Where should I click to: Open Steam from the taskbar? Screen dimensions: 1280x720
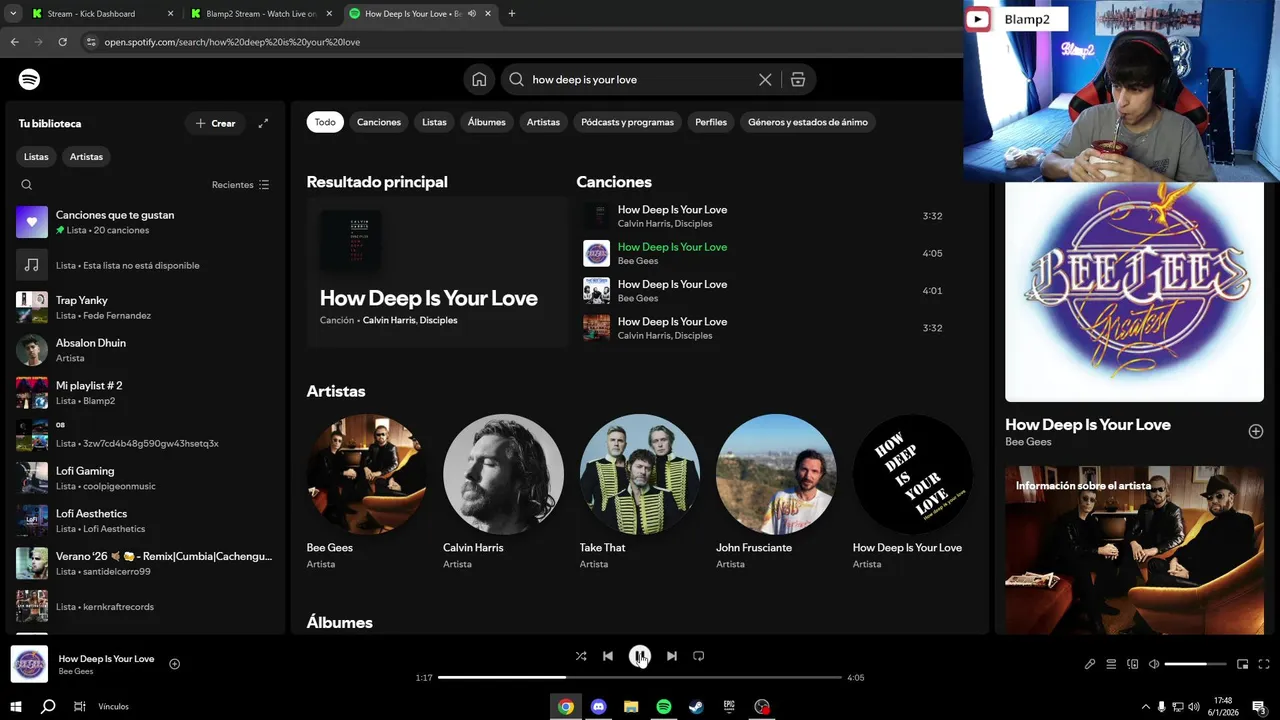[696, 706]
